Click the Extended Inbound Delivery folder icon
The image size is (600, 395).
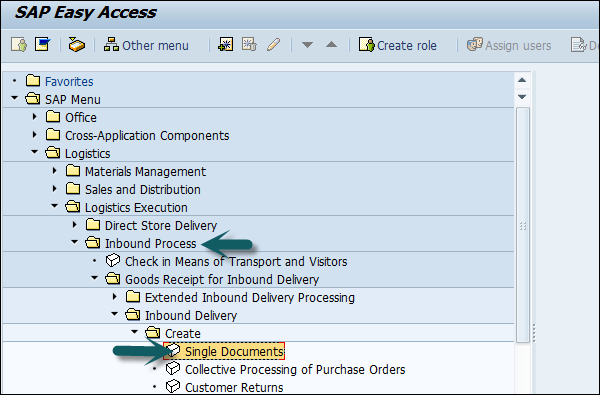133,296
